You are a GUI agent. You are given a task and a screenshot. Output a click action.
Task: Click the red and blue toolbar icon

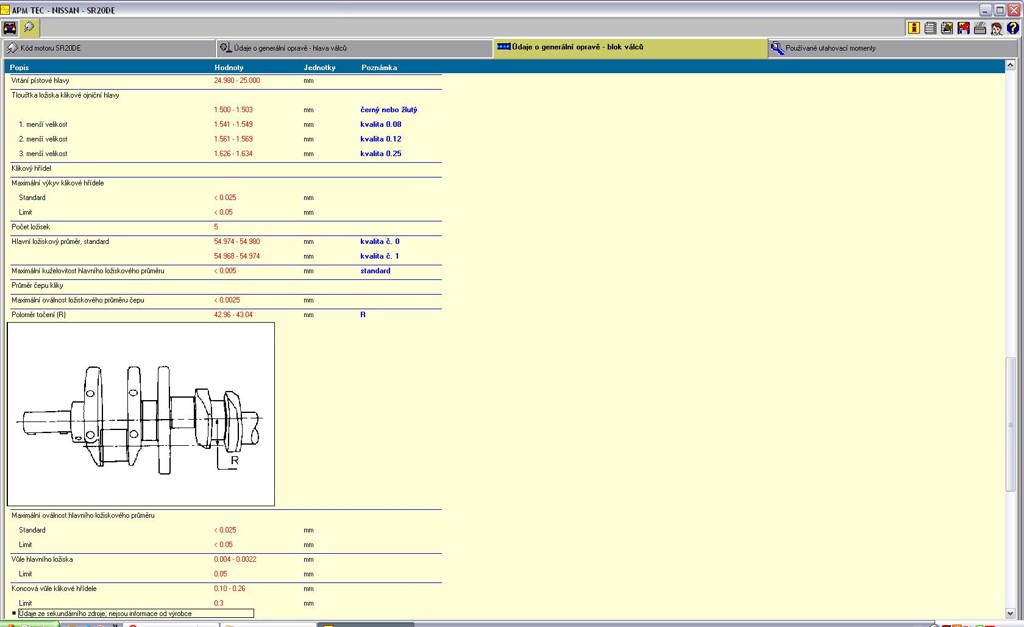point(963,28)
